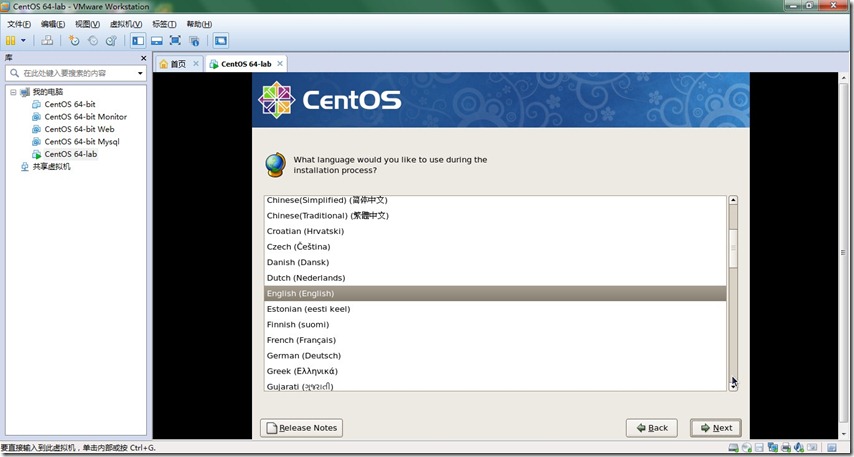The width and height of the screenshot is (854, 457).
Task: Collapse the 我的电脑 tree node
Action: (x=13, y=92)
